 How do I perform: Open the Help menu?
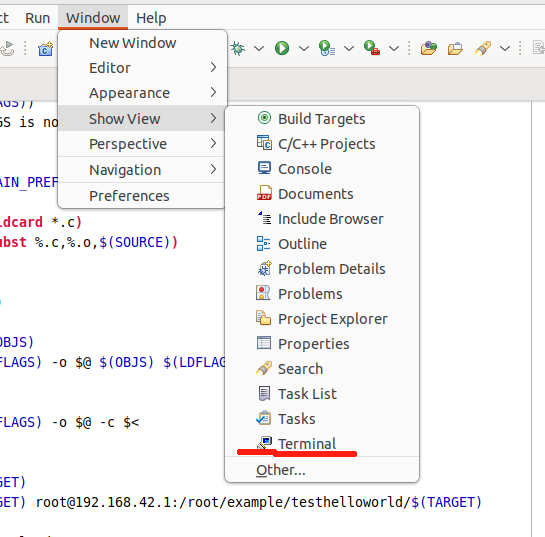coord(151,18)
